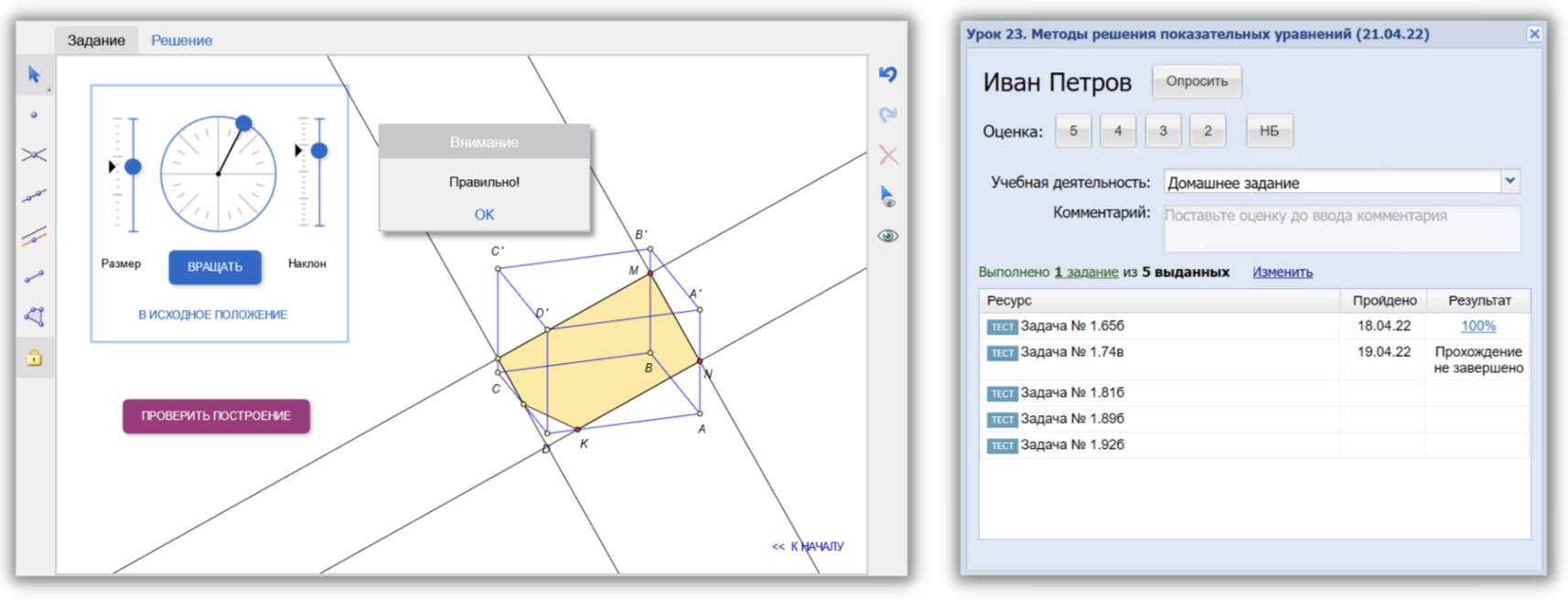Open the Учебная деятельность dropdown arrow
The height and width of the screenshot is (599, 1568).
1509,181
